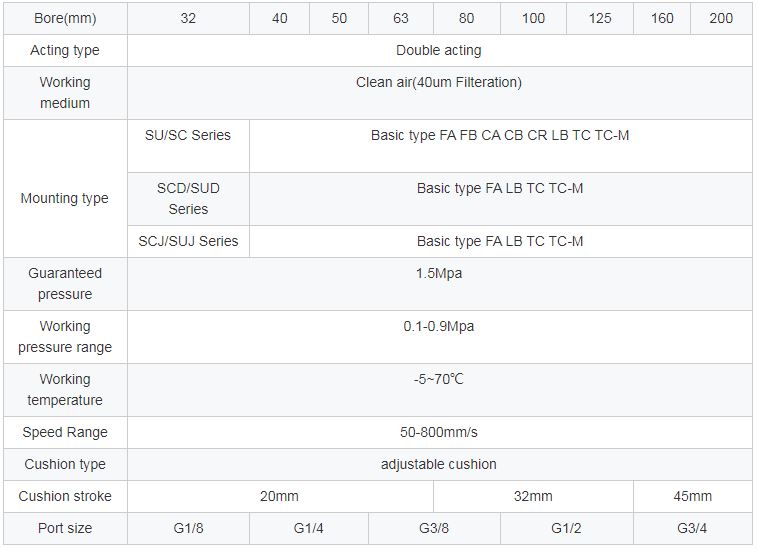Click the 45mm cushion stroke cell

(692, 496)
